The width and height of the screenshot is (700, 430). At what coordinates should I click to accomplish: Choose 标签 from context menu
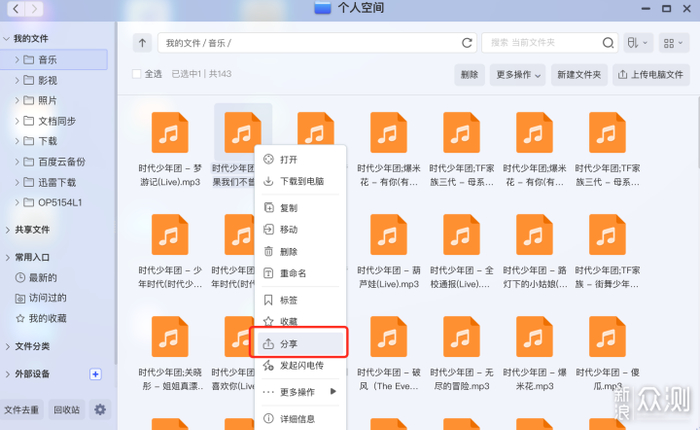click(x=300, y=300)
